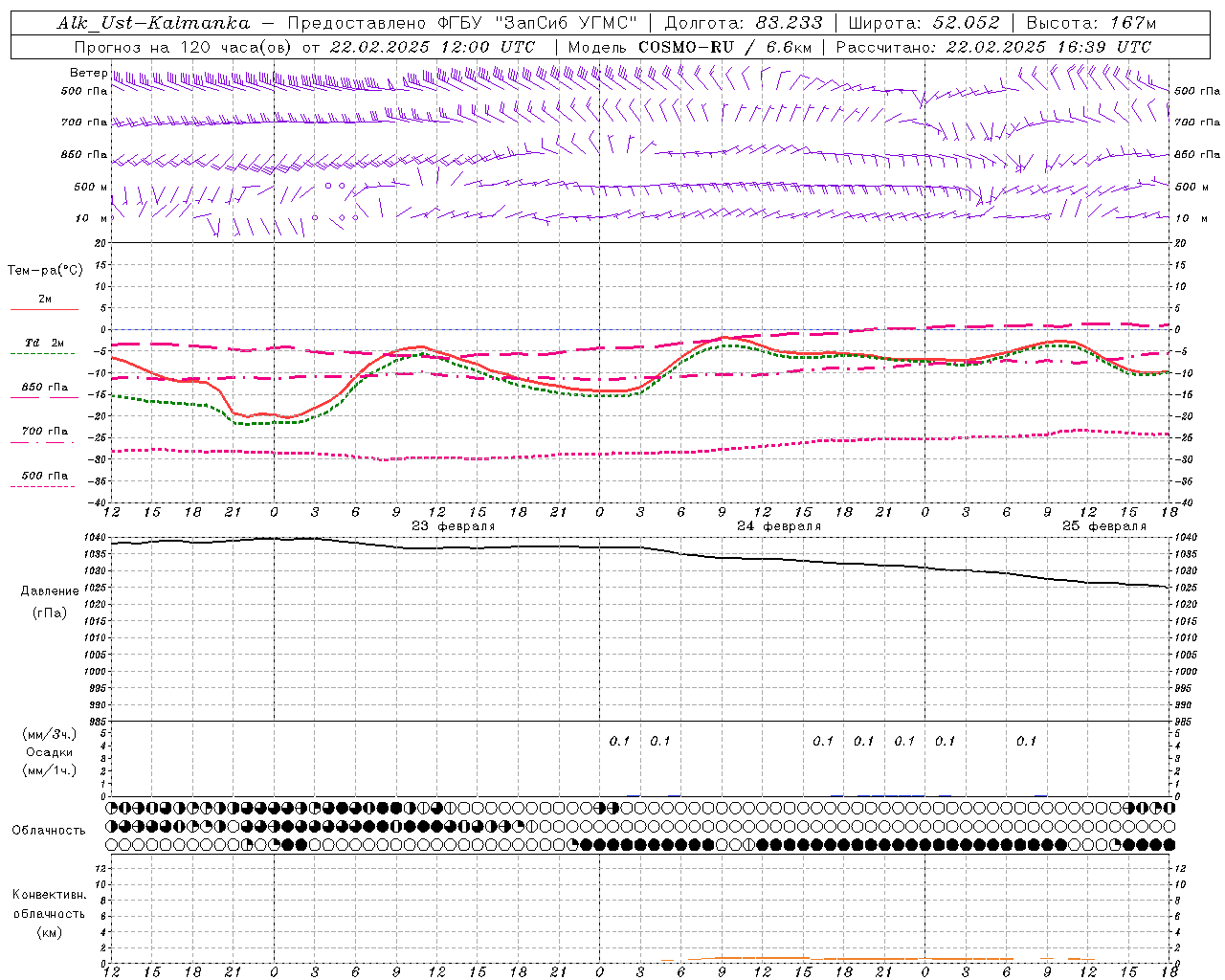Click the Ветер section label
This screenshot has height=980, width=1225.
[88, 73]
